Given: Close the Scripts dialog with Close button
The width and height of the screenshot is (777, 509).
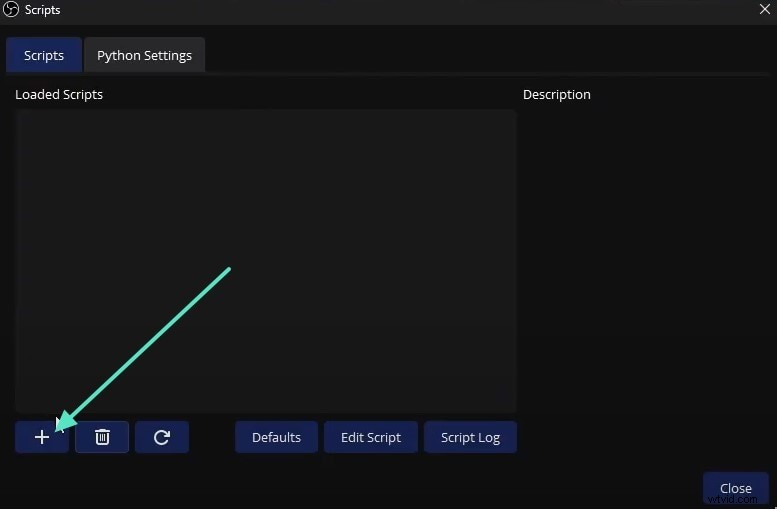Looking at the screenshot, I should tap(736, 488).
